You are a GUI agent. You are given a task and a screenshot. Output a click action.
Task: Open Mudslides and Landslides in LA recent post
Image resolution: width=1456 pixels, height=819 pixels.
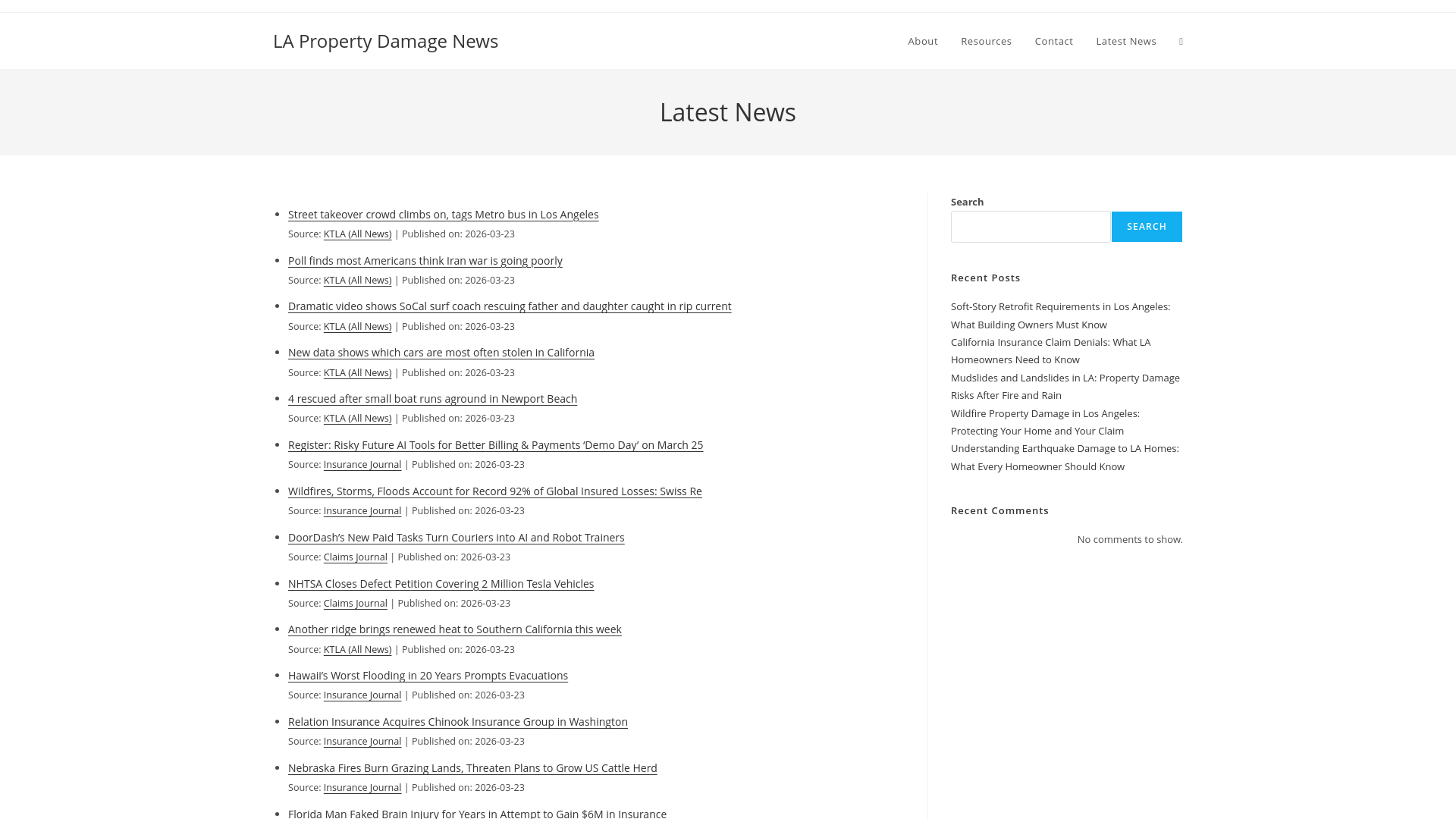[1065, 387]
